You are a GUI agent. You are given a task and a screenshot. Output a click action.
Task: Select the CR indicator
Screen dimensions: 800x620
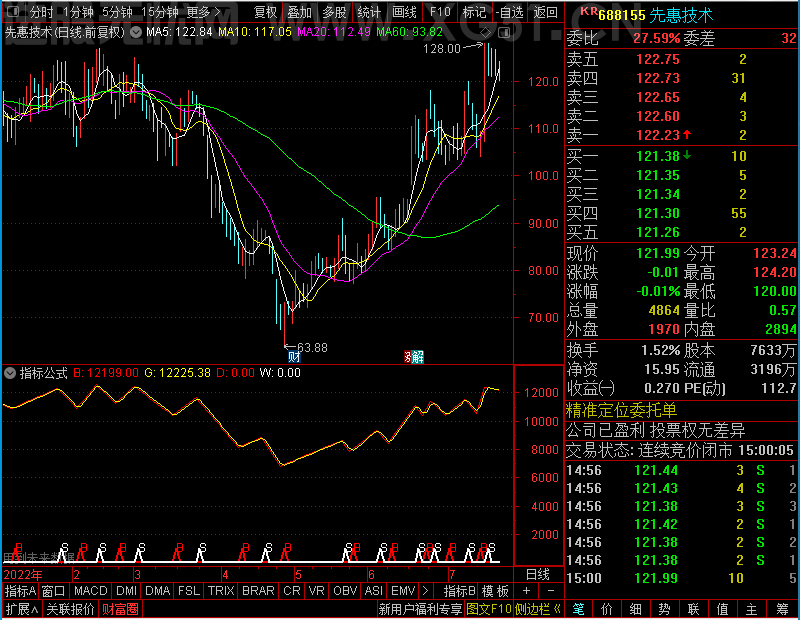pos(292,591)
